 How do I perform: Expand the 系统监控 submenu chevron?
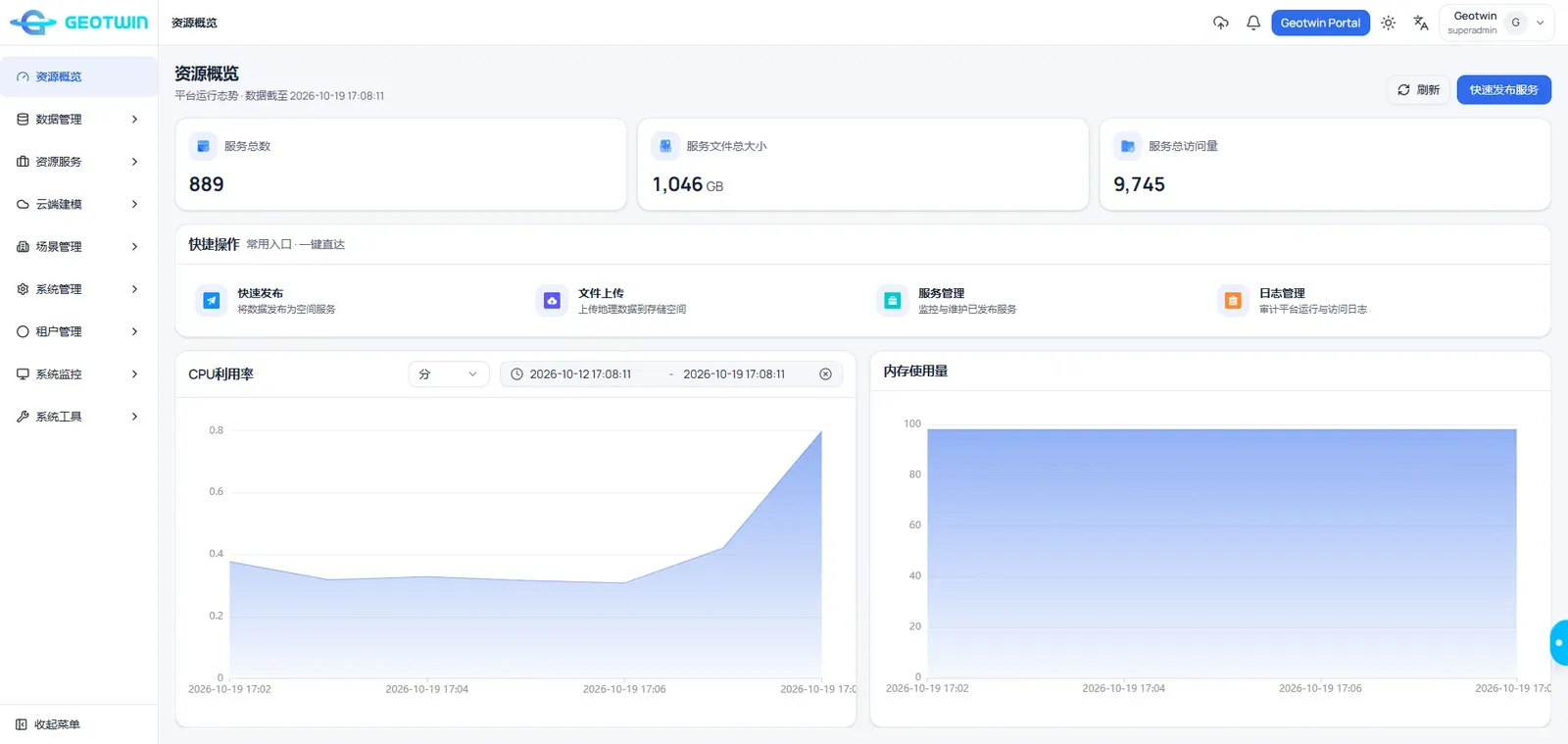pos(134,374)
